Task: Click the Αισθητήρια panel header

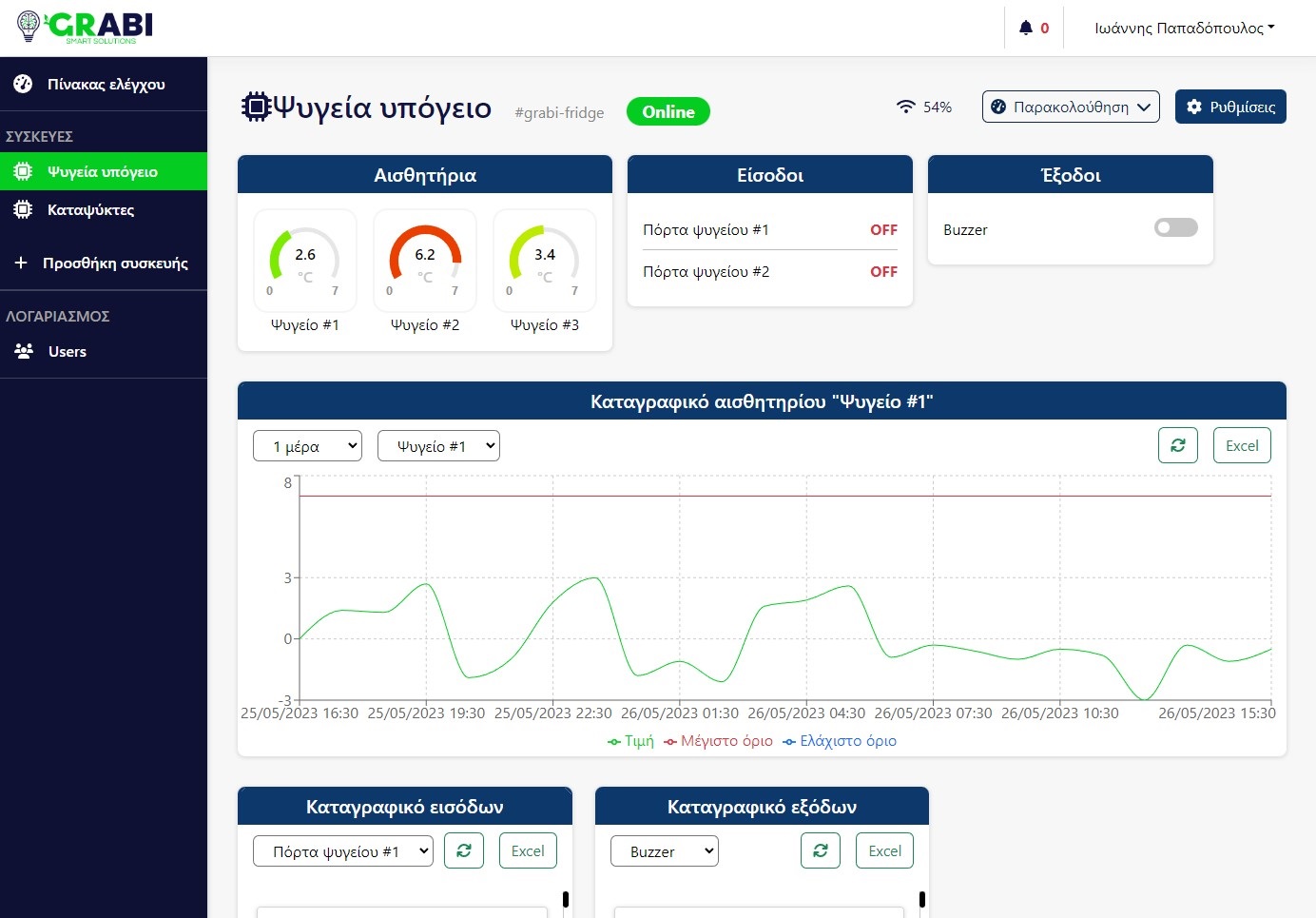Action: [x=425, y=175]
